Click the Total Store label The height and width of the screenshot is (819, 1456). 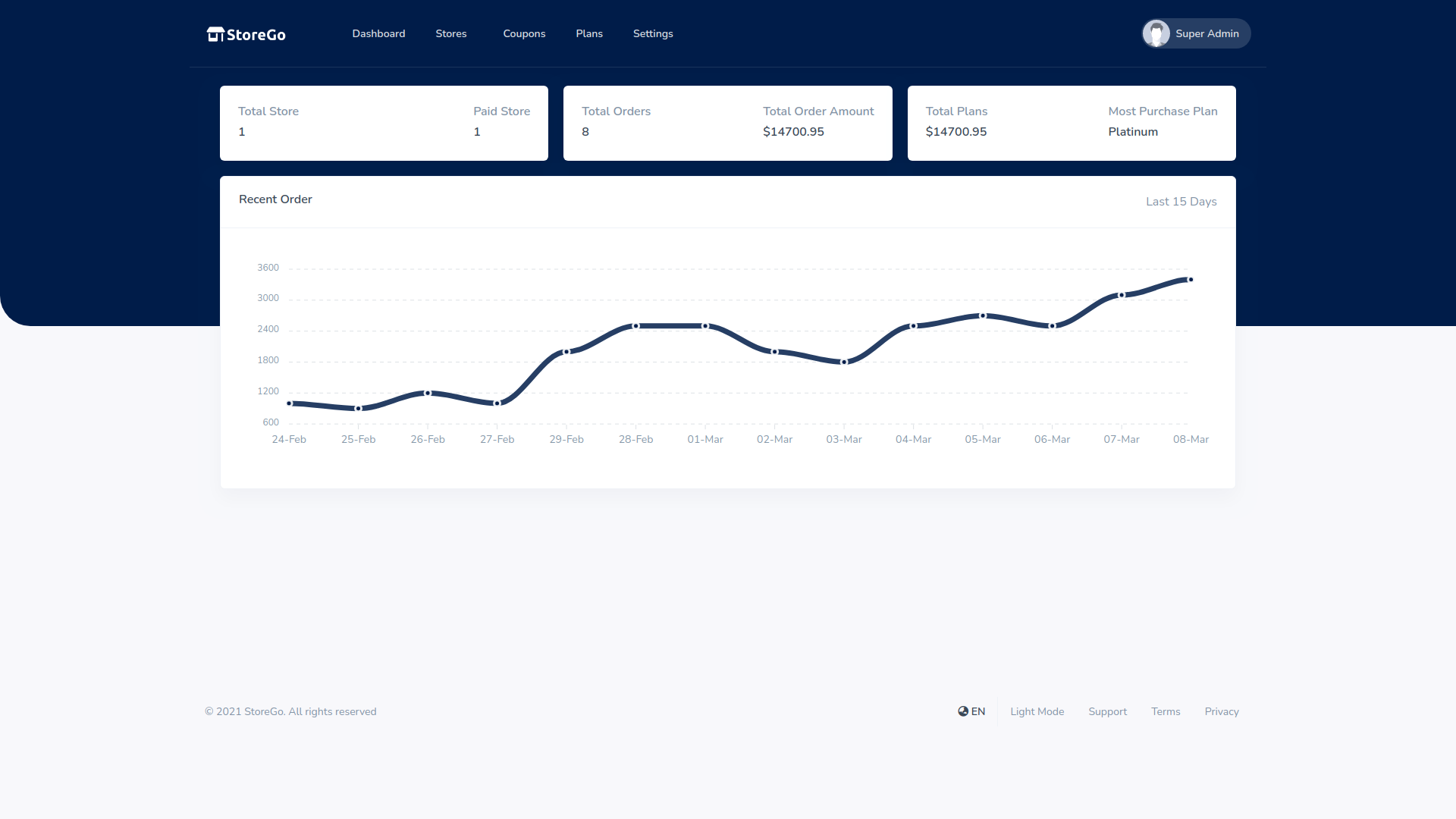point(268,111)
